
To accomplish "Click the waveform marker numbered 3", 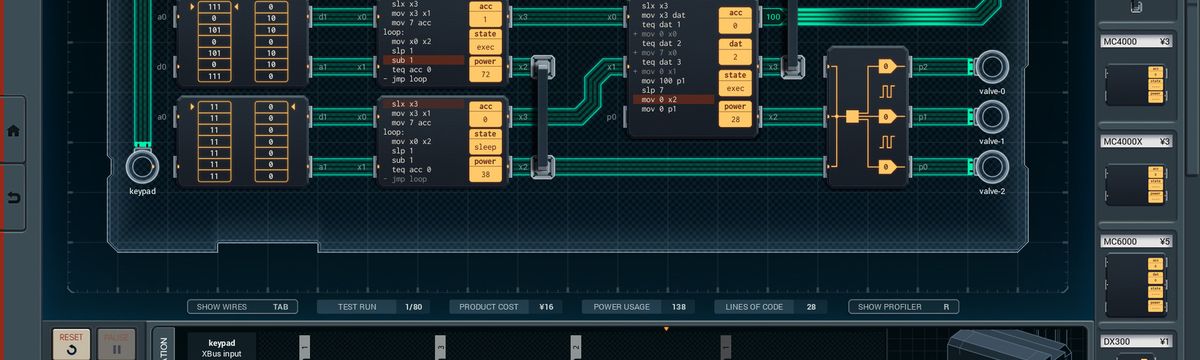I will [440, 347].
